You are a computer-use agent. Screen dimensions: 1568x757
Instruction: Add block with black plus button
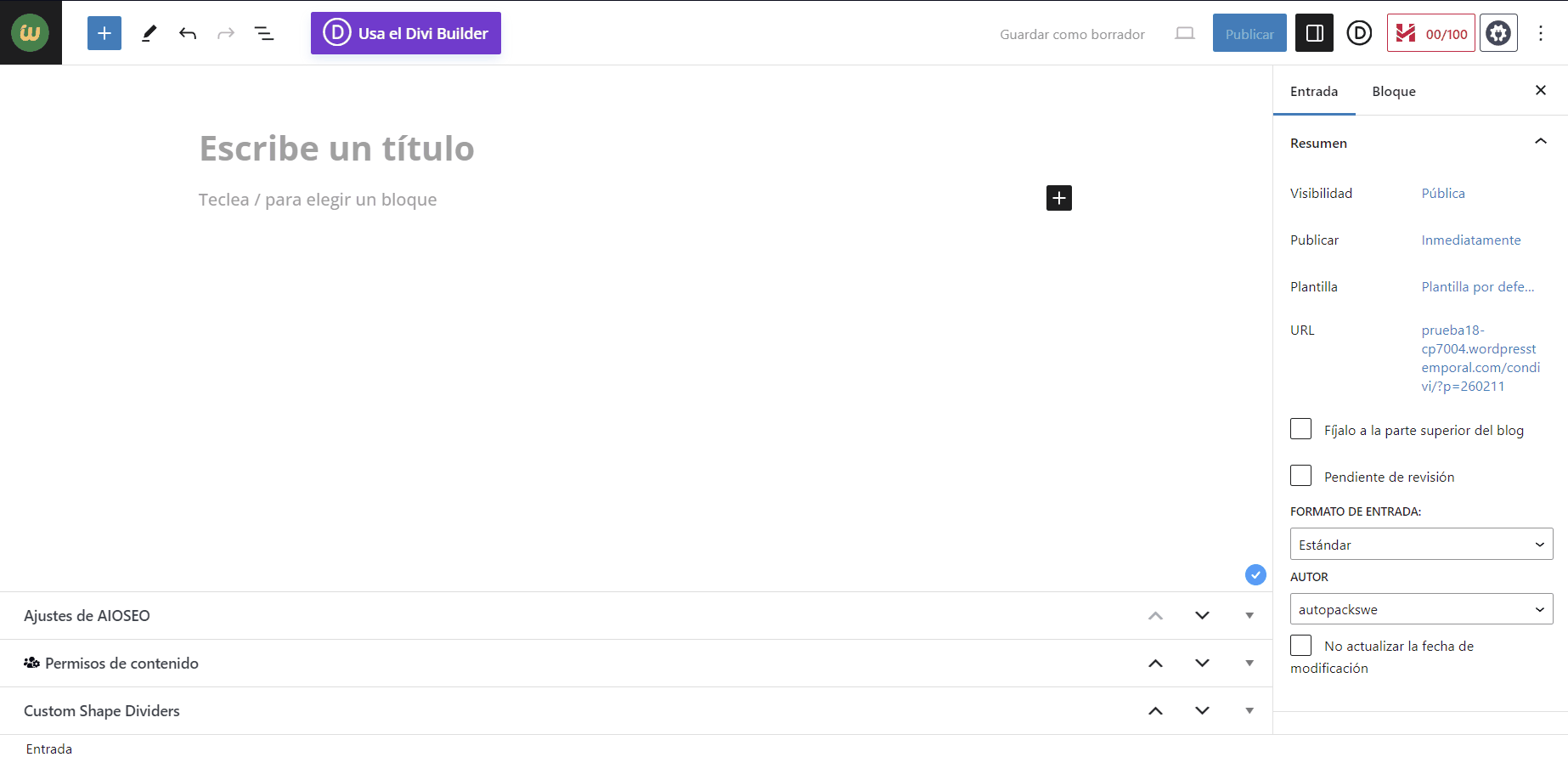(1058, 198)
